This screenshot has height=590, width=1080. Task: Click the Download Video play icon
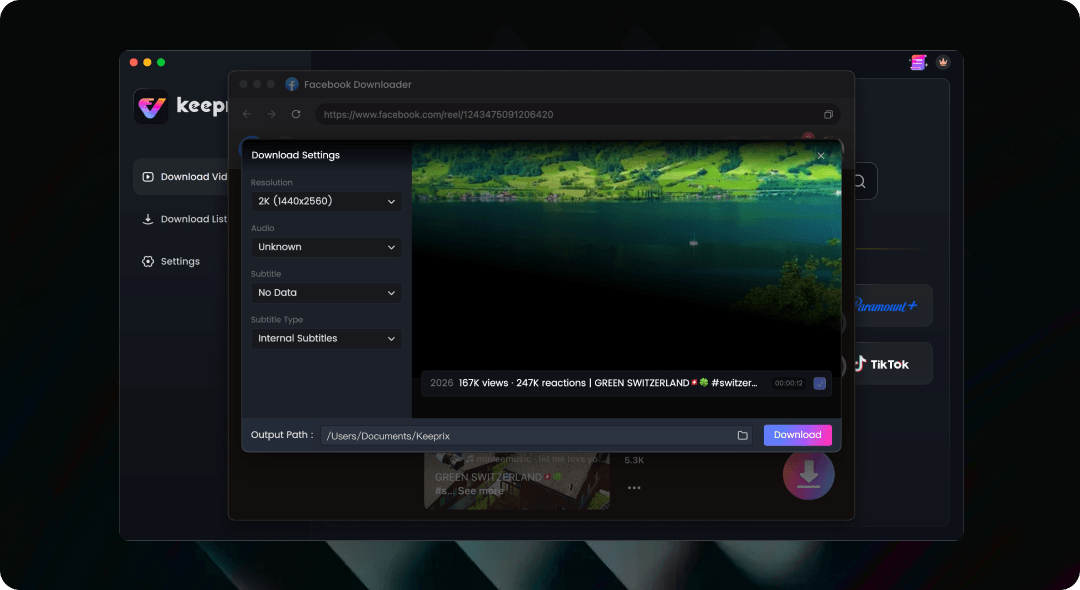[147, 177]
